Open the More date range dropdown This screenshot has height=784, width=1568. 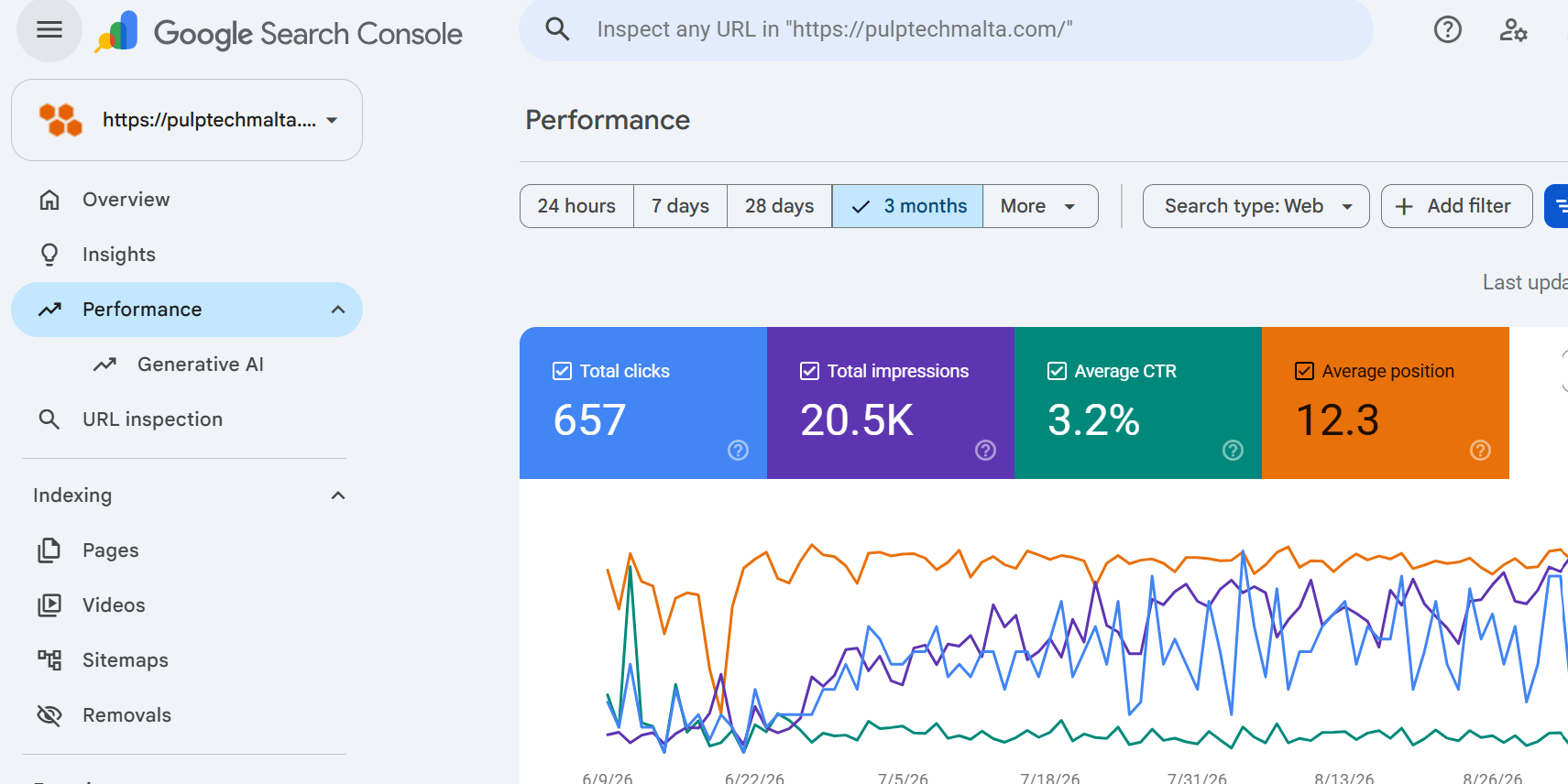click(x=1040, y=206)
